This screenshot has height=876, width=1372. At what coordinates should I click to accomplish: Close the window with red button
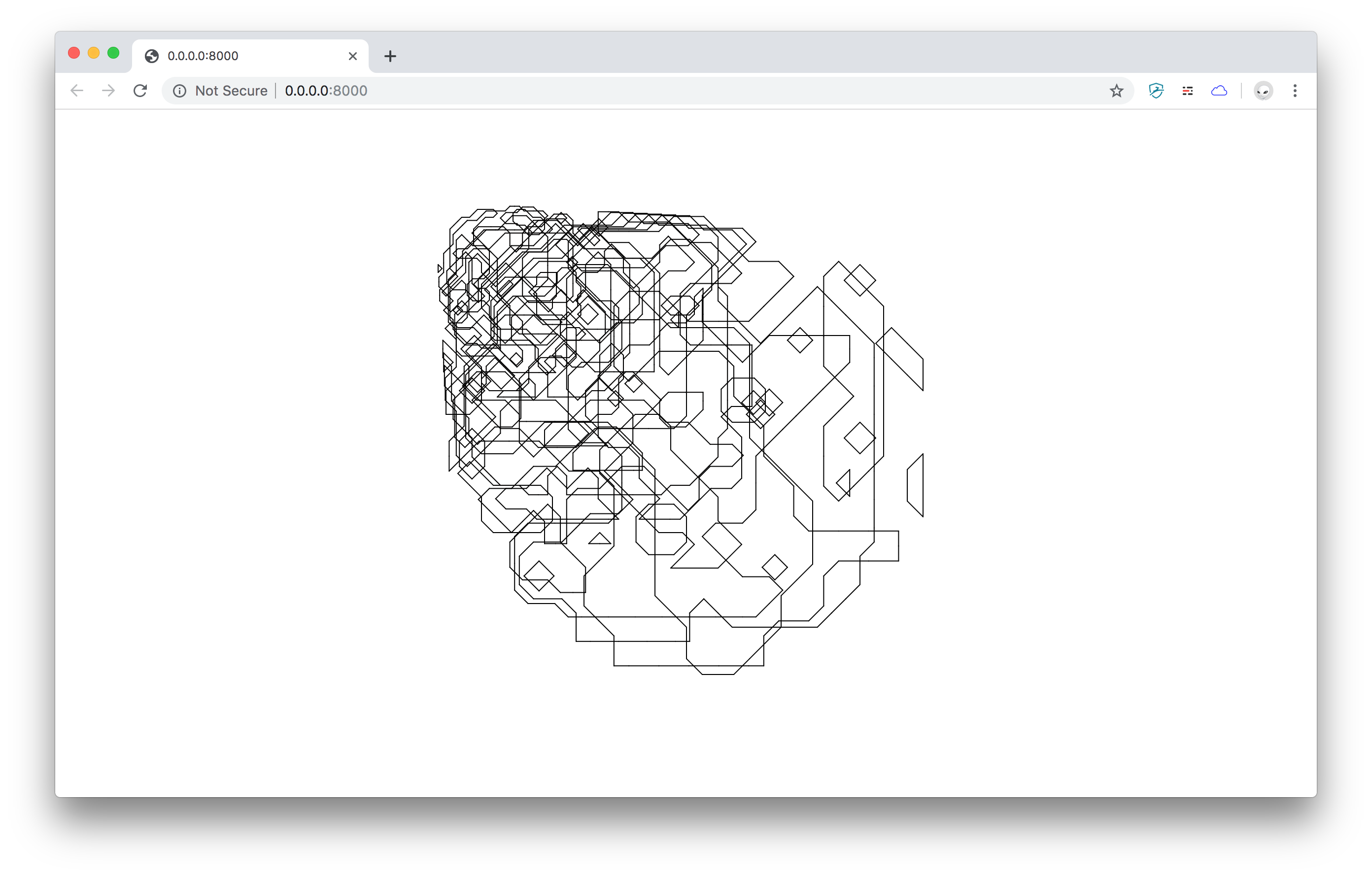point(73,53)
